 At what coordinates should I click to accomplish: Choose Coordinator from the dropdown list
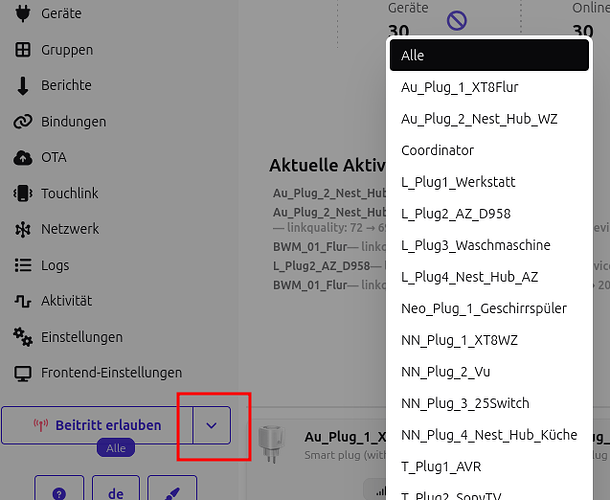pyautogui.click(x=489, y=150)
